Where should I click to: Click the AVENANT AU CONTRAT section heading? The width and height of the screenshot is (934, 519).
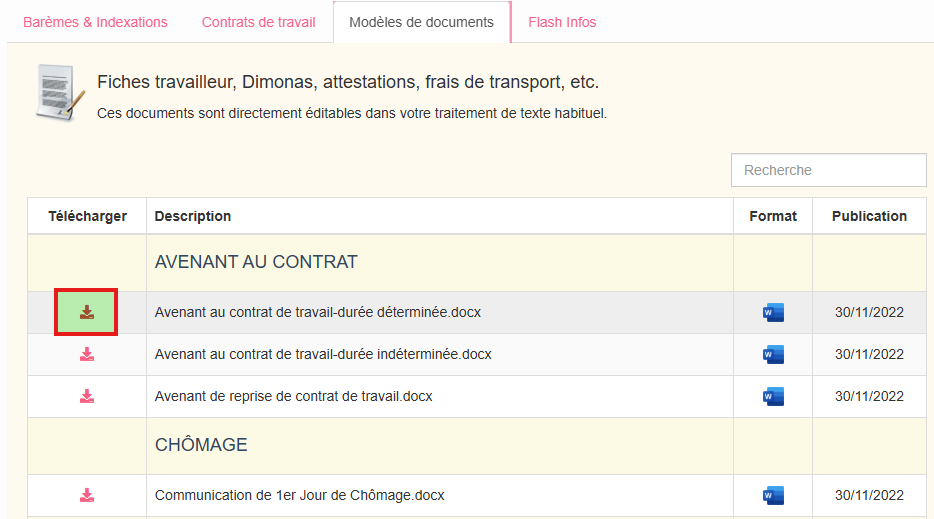(x=256, y=262)
